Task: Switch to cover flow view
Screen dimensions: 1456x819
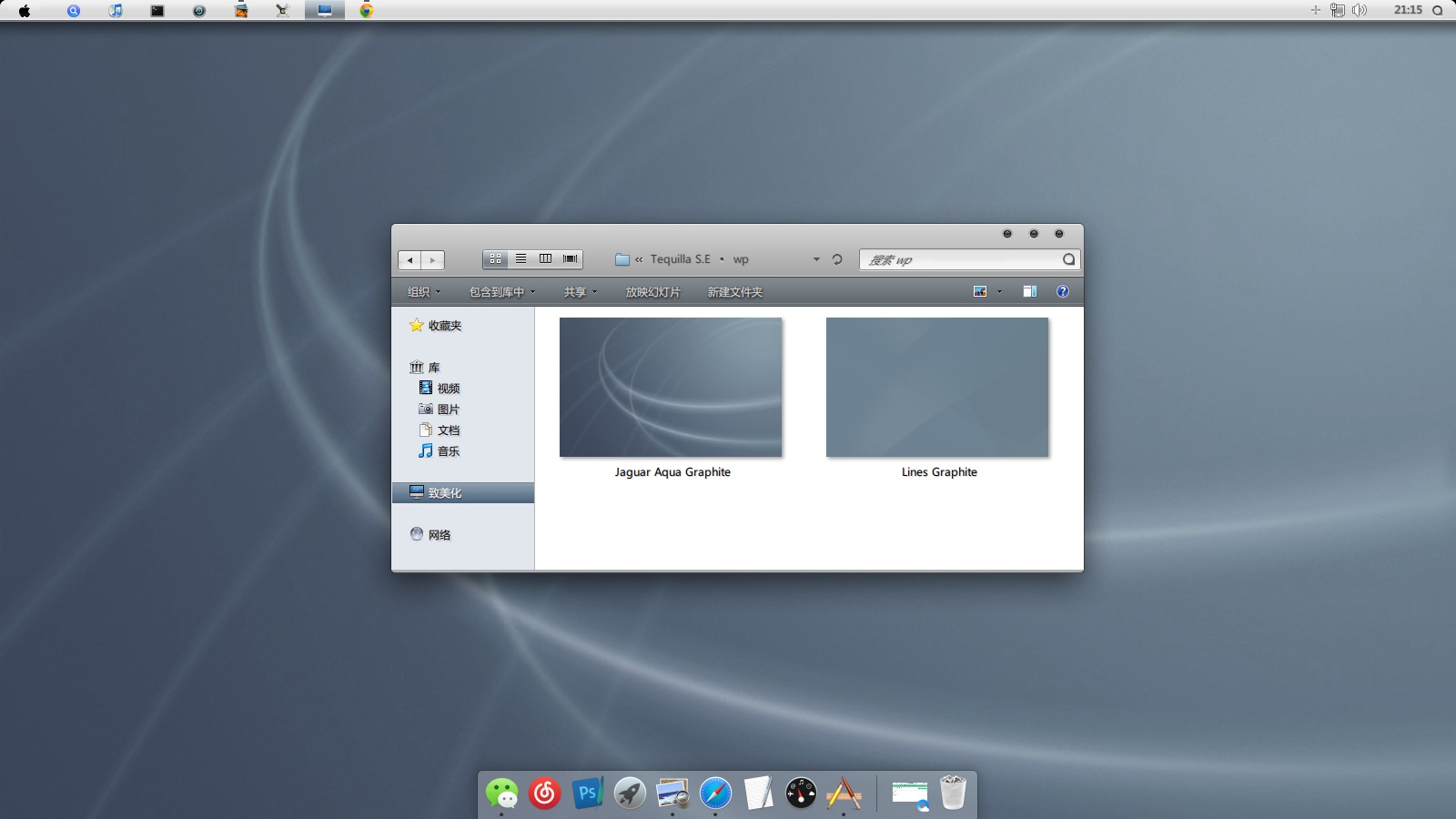Action: pyautogui.click(x=571, y=259)
